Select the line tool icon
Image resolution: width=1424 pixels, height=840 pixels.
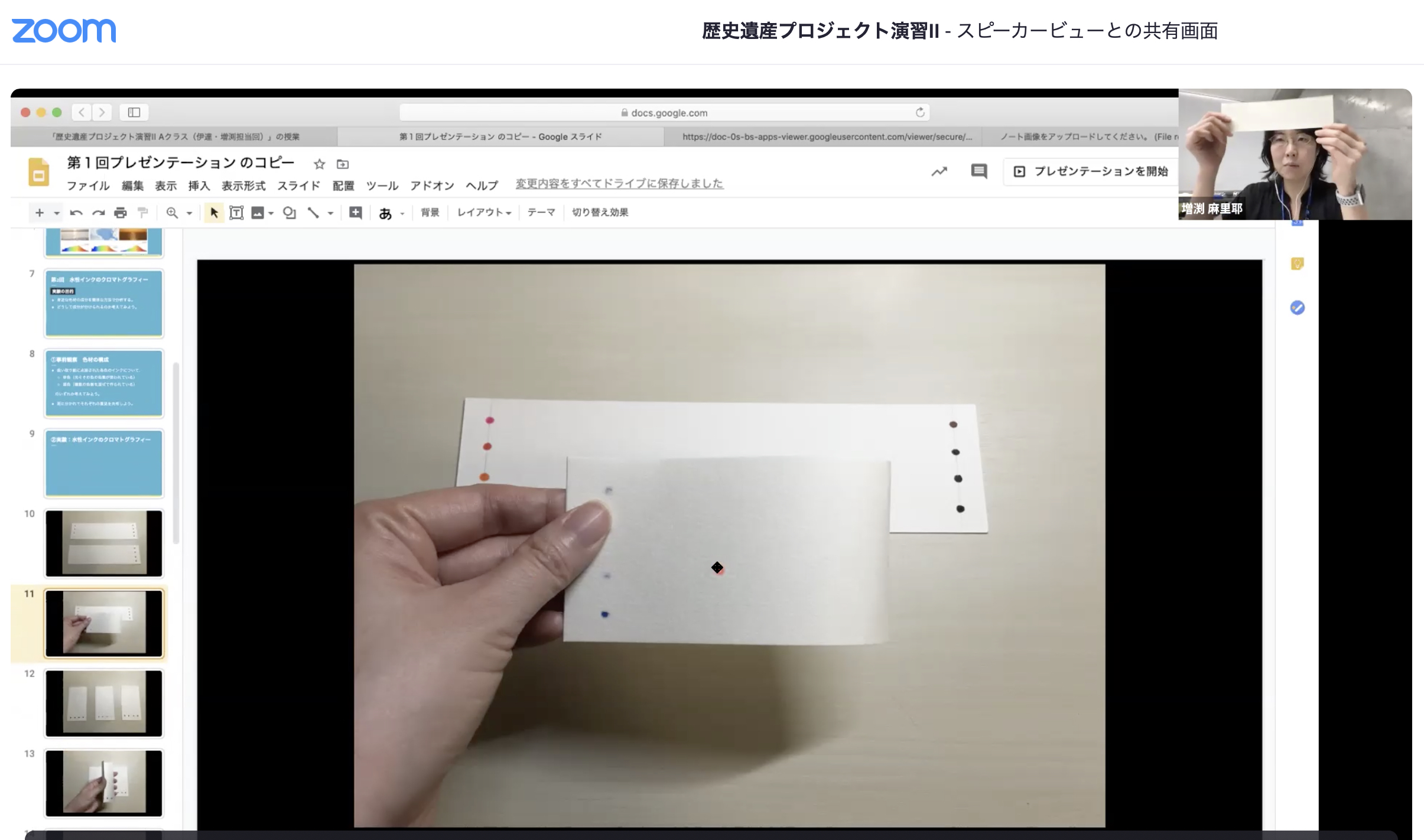313,213
